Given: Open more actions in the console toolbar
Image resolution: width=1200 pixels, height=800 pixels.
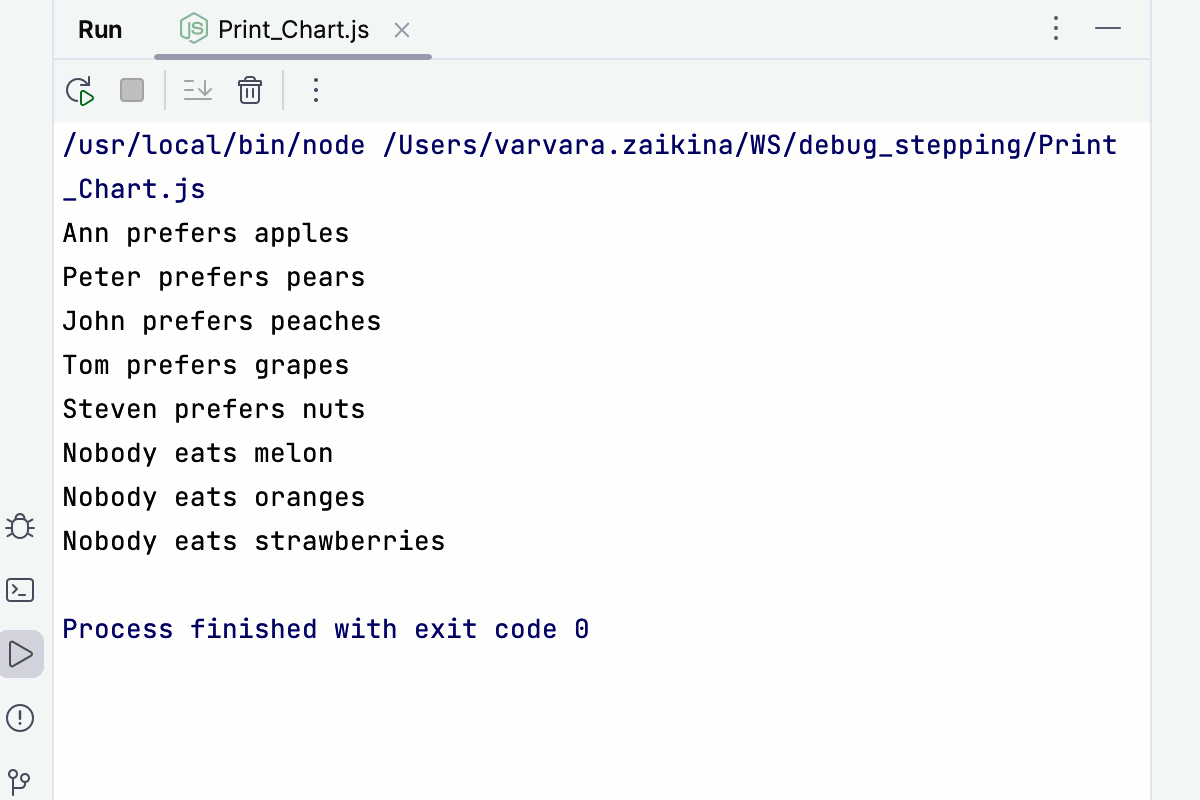Looking at the screenshot, I should point(316,91).
